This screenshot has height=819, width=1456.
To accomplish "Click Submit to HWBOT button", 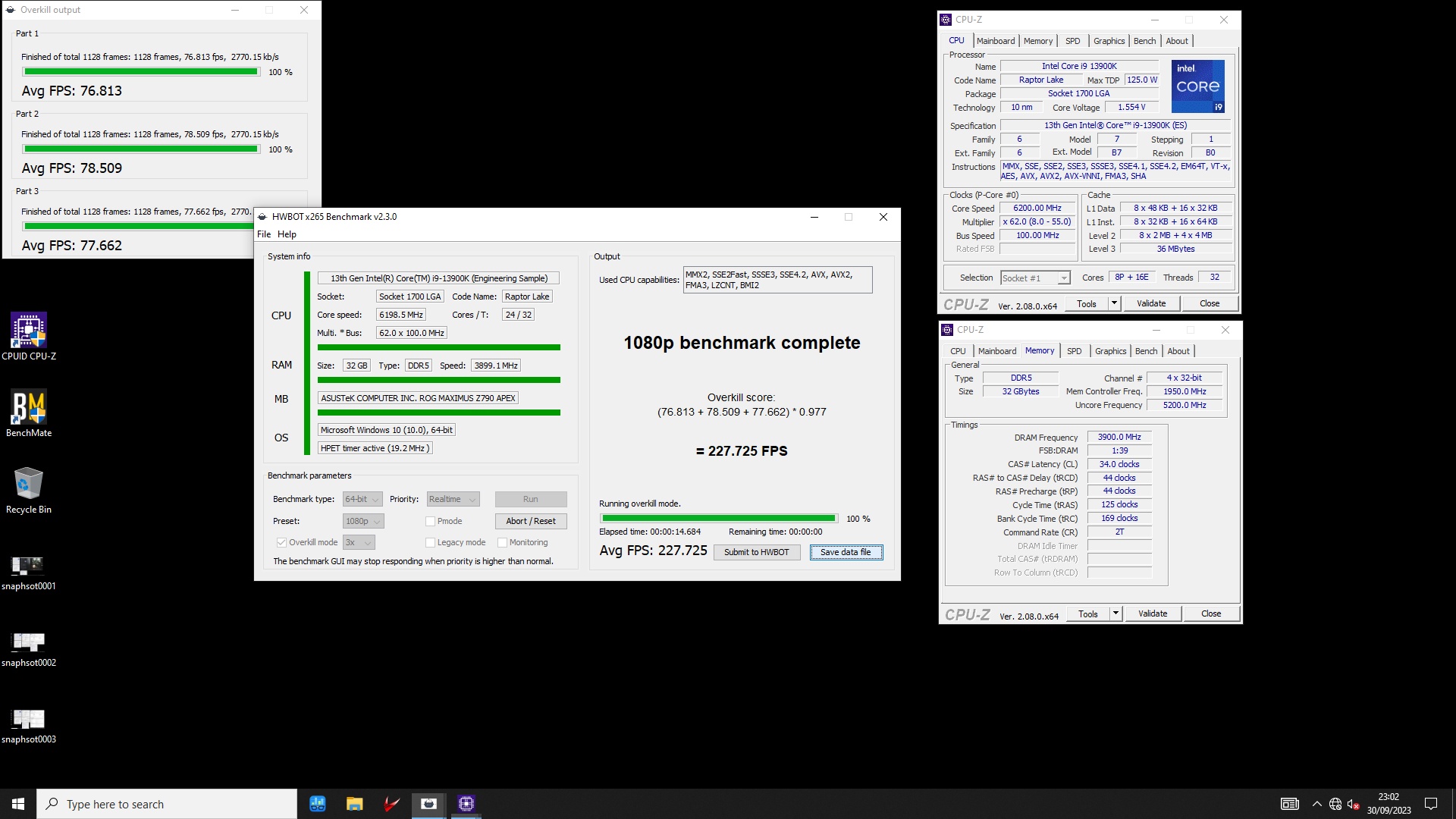I will [757, 552].
